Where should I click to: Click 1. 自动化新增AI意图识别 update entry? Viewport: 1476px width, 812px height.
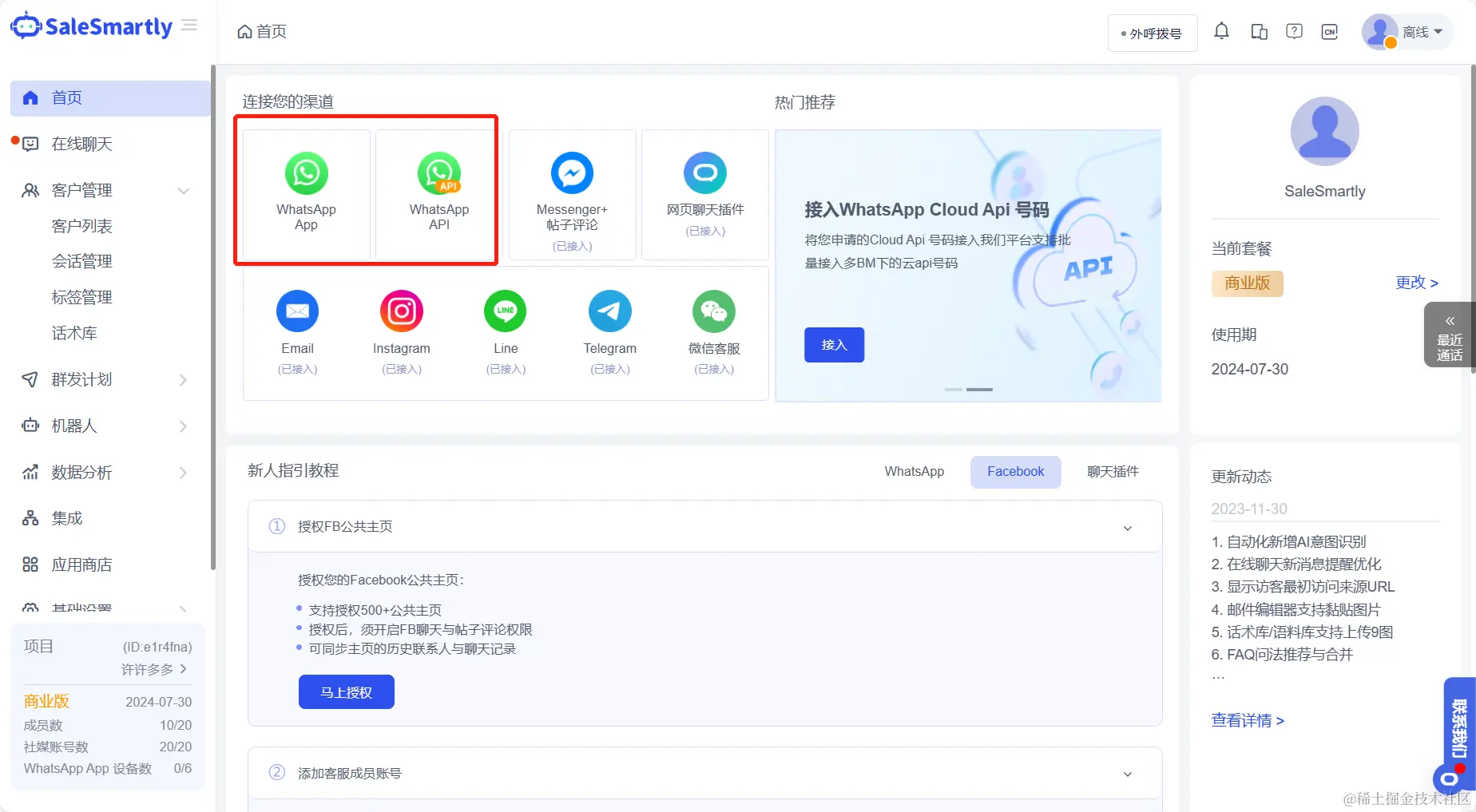point(1288,541)
